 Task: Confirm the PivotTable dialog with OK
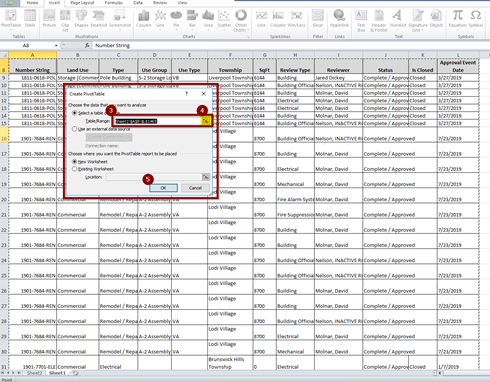click(x=163, y=188)
